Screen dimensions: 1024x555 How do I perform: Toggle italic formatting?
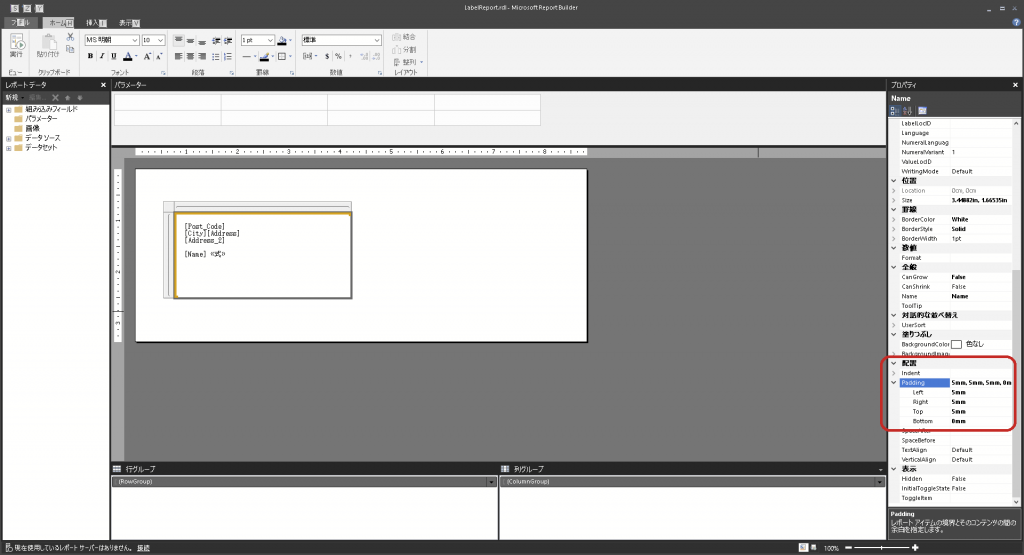(102, 56)
